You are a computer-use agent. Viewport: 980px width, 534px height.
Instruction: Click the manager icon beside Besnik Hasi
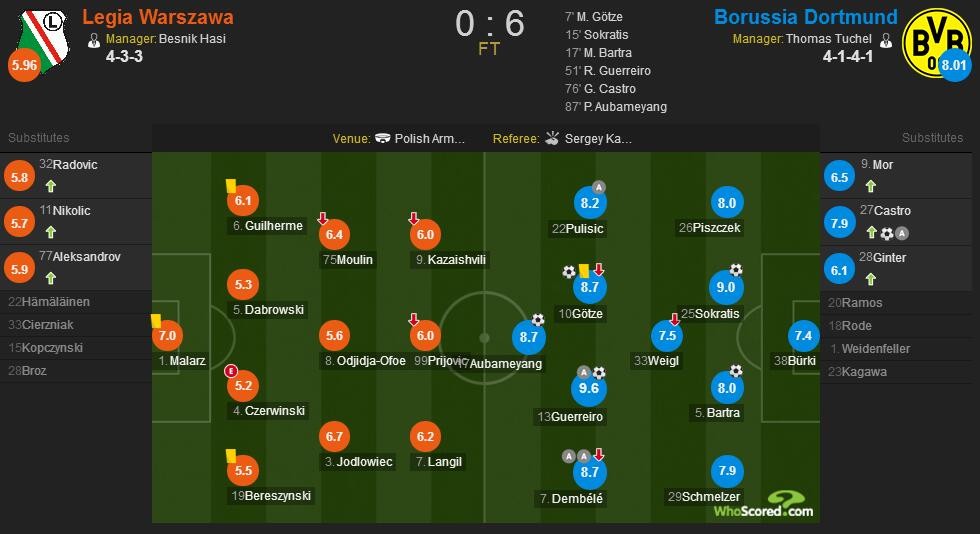[x=94, y=41]
